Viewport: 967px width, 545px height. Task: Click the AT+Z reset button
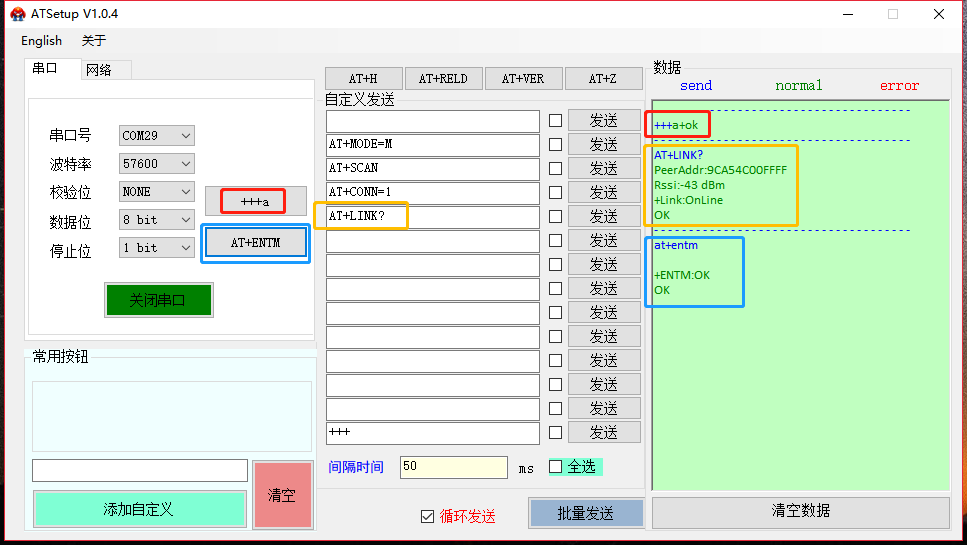coord(602,79)
